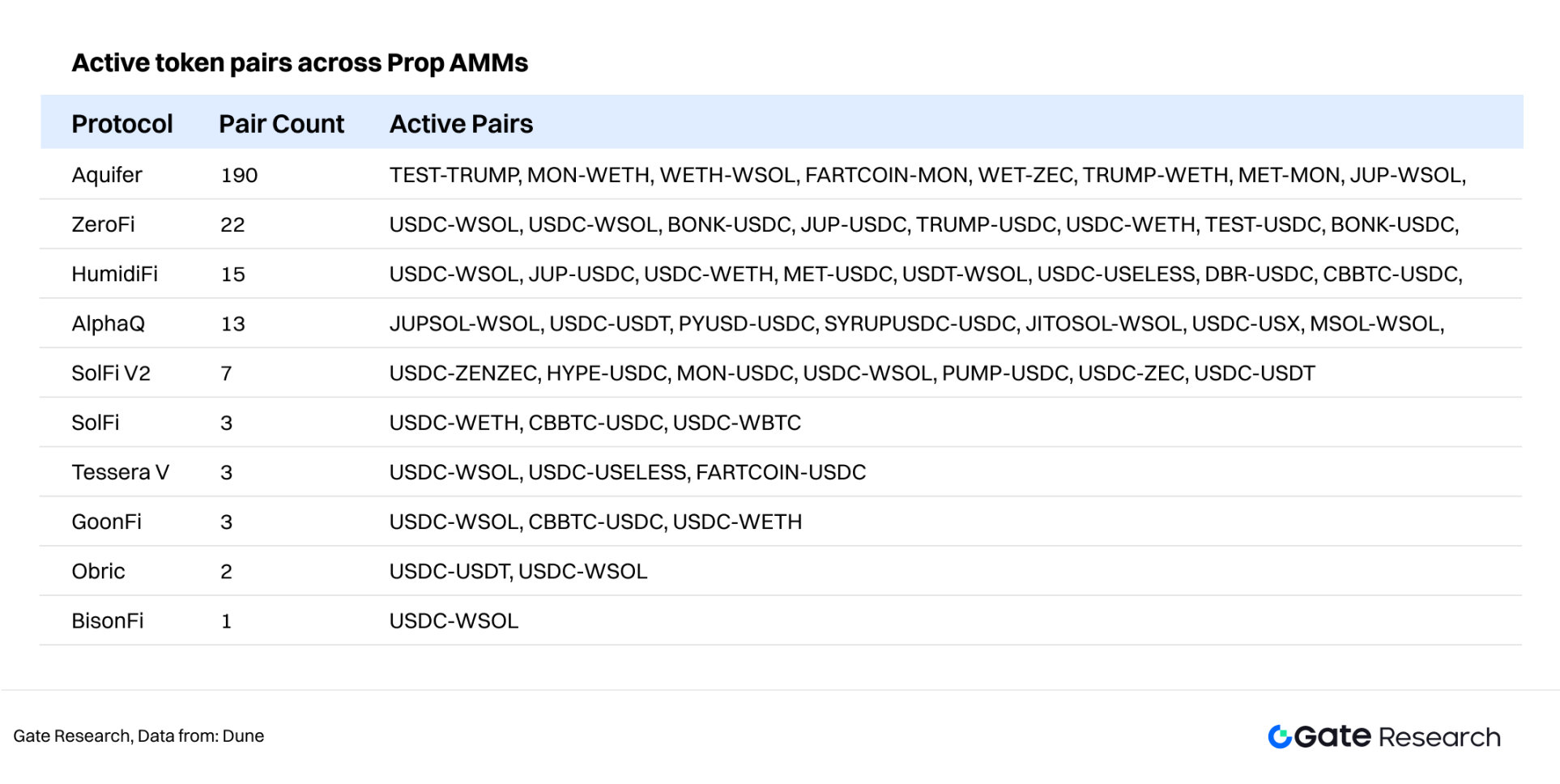Click the Data from Dune source text
This screenshot has height=784, width=1560.
(201, 736)
